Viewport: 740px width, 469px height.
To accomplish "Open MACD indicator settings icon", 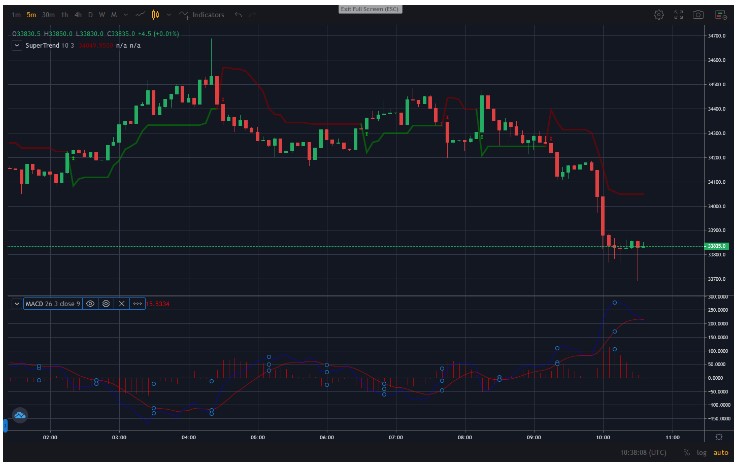I will coord(106,304).
